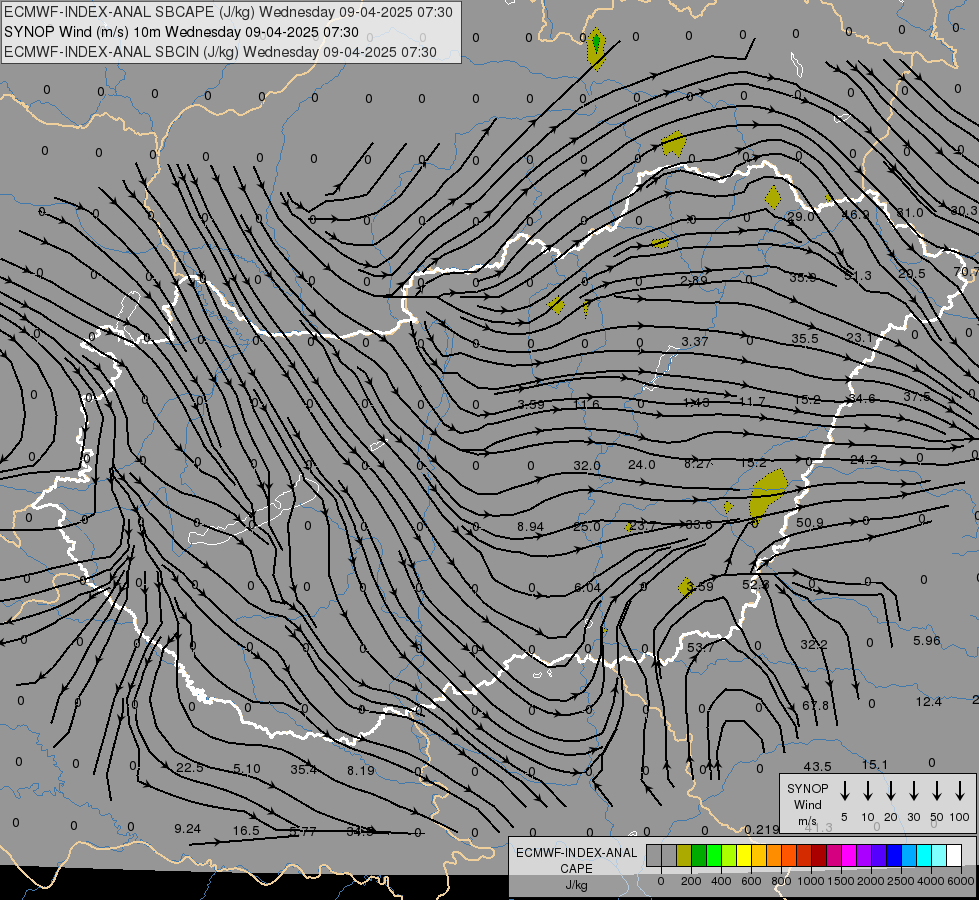Click the 5 m/s wind arrow in the legend
Screen dimensions: 979x900
[x=845, y=791]
